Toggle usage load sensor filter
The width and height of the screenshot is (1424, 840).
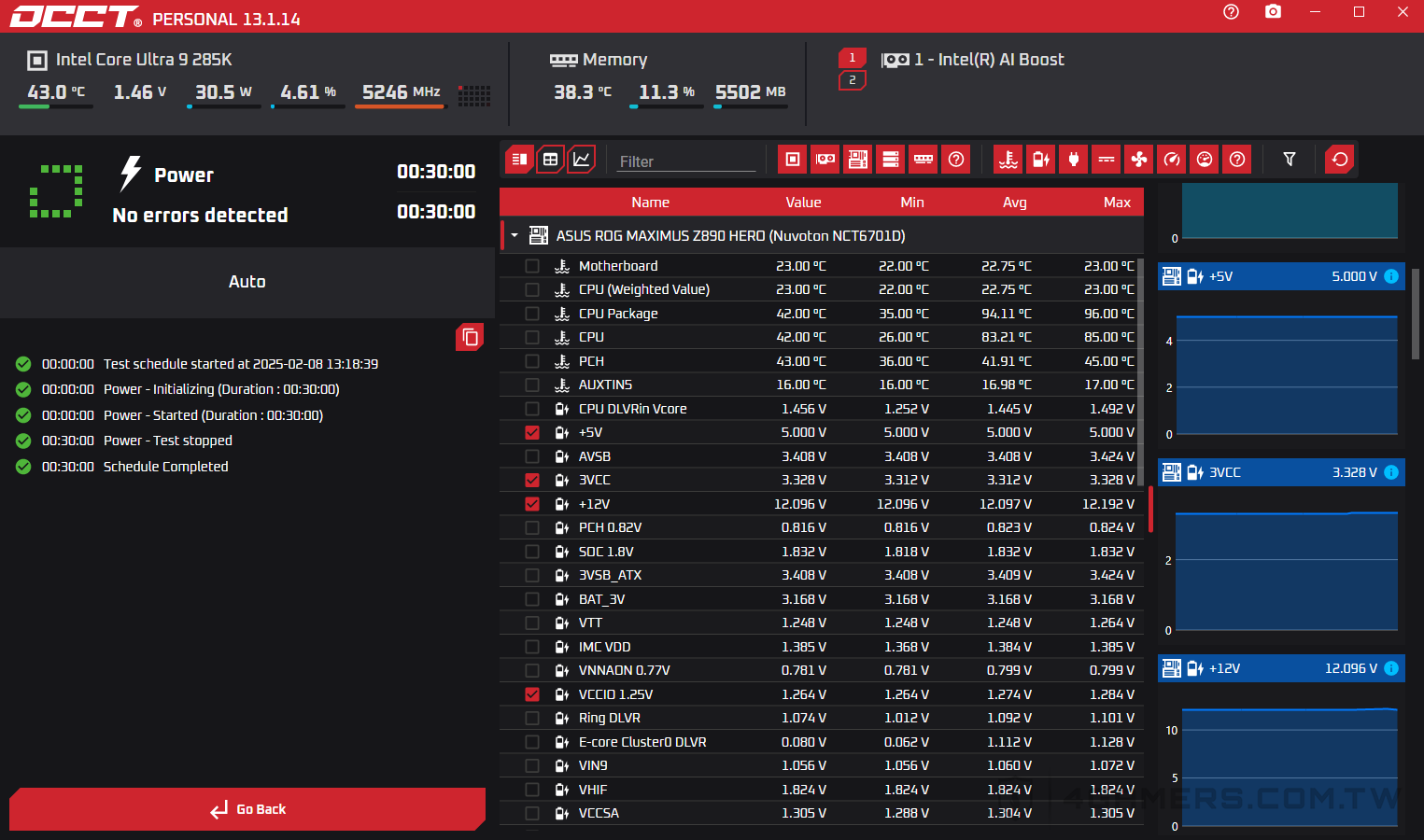tap(1205, 160)
